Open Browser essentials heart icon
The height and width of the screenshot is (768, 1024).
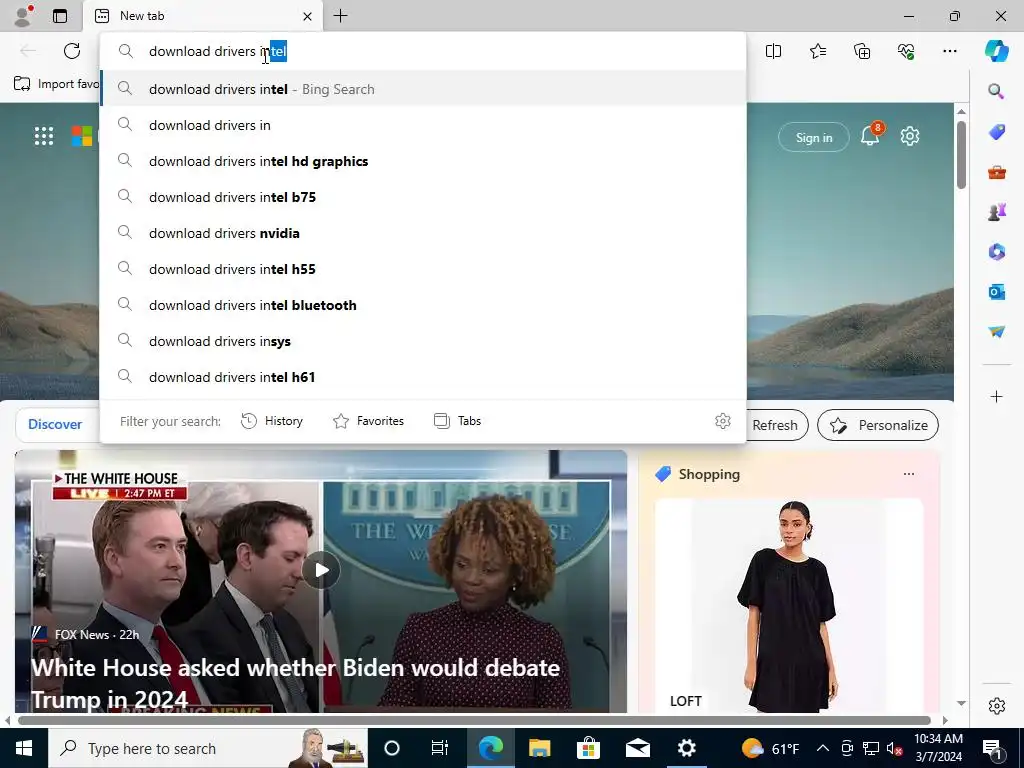(x=906, y=51)
